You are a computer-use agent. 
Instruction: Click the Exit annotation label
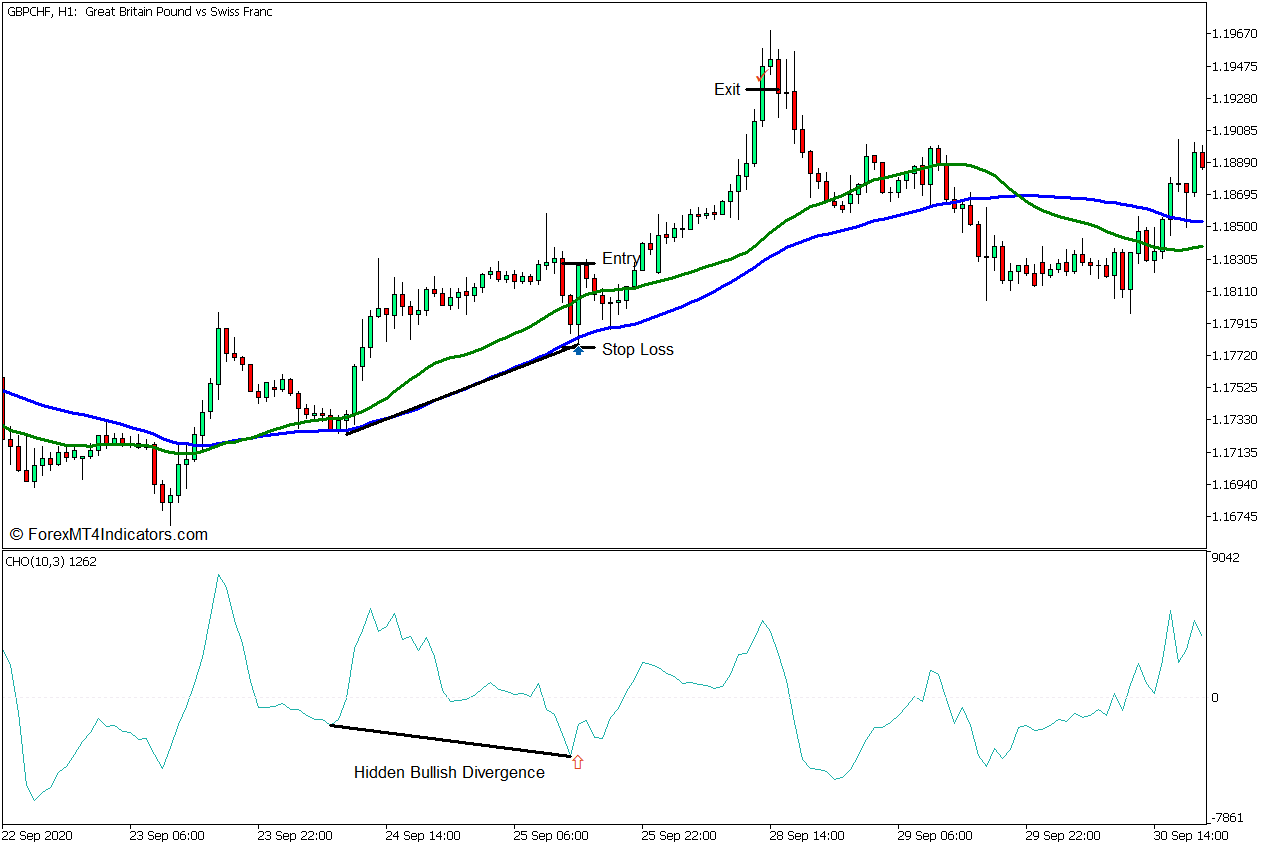[727, 89]
